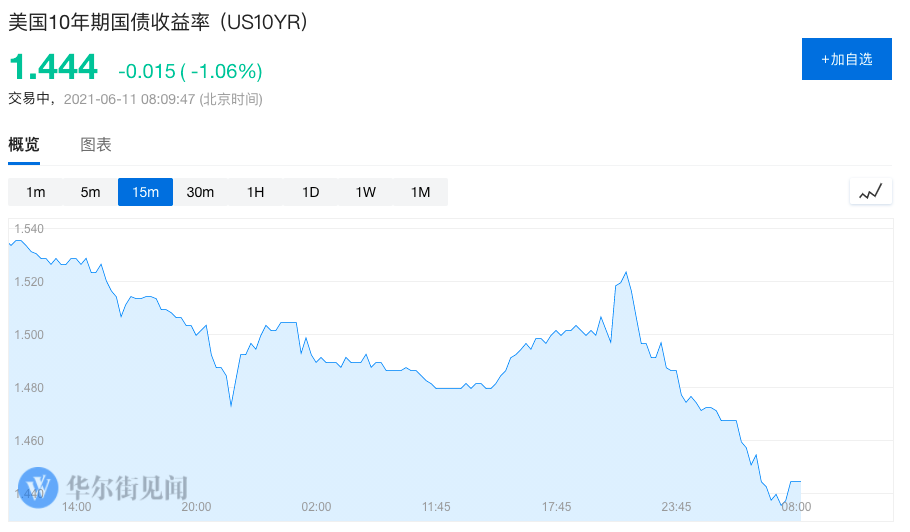Switch chart to 30m interval

pyautogui.click(x=200, y=192)
